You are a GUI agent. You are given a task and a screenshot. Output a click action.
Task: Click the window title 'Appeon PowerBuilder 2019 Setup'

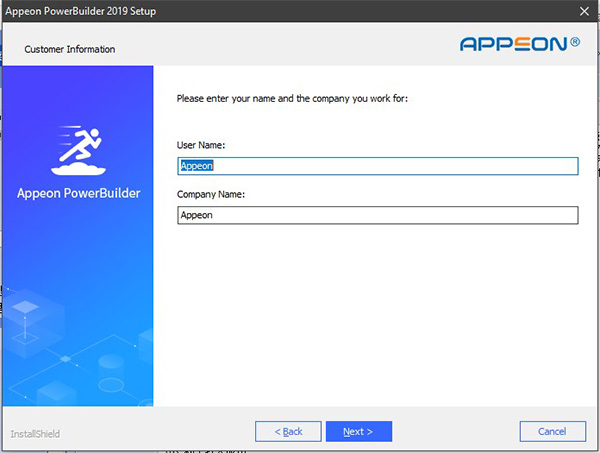(x=80, y=11)
